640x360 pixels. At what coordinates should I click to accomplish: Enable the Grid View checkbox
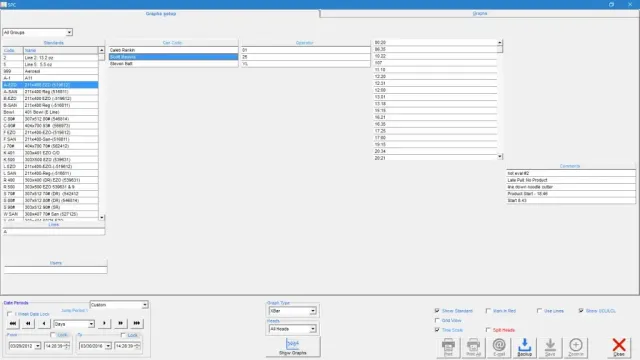(437, 320)
